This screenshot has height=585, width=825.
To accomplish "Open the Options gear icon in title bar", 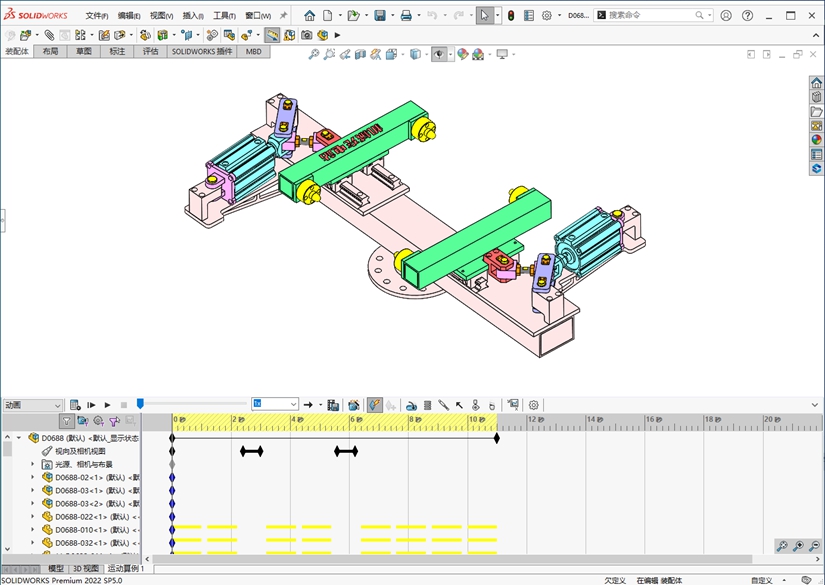I will 547,16.
